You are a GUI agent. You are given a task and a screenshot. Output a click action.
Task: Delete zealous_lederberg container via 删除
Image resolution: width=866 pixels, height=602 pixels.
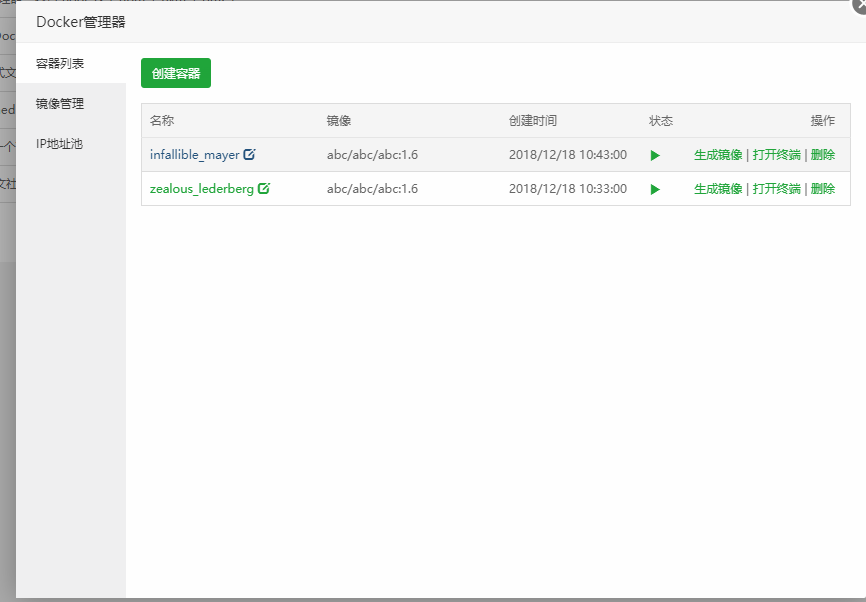[823, 189]
